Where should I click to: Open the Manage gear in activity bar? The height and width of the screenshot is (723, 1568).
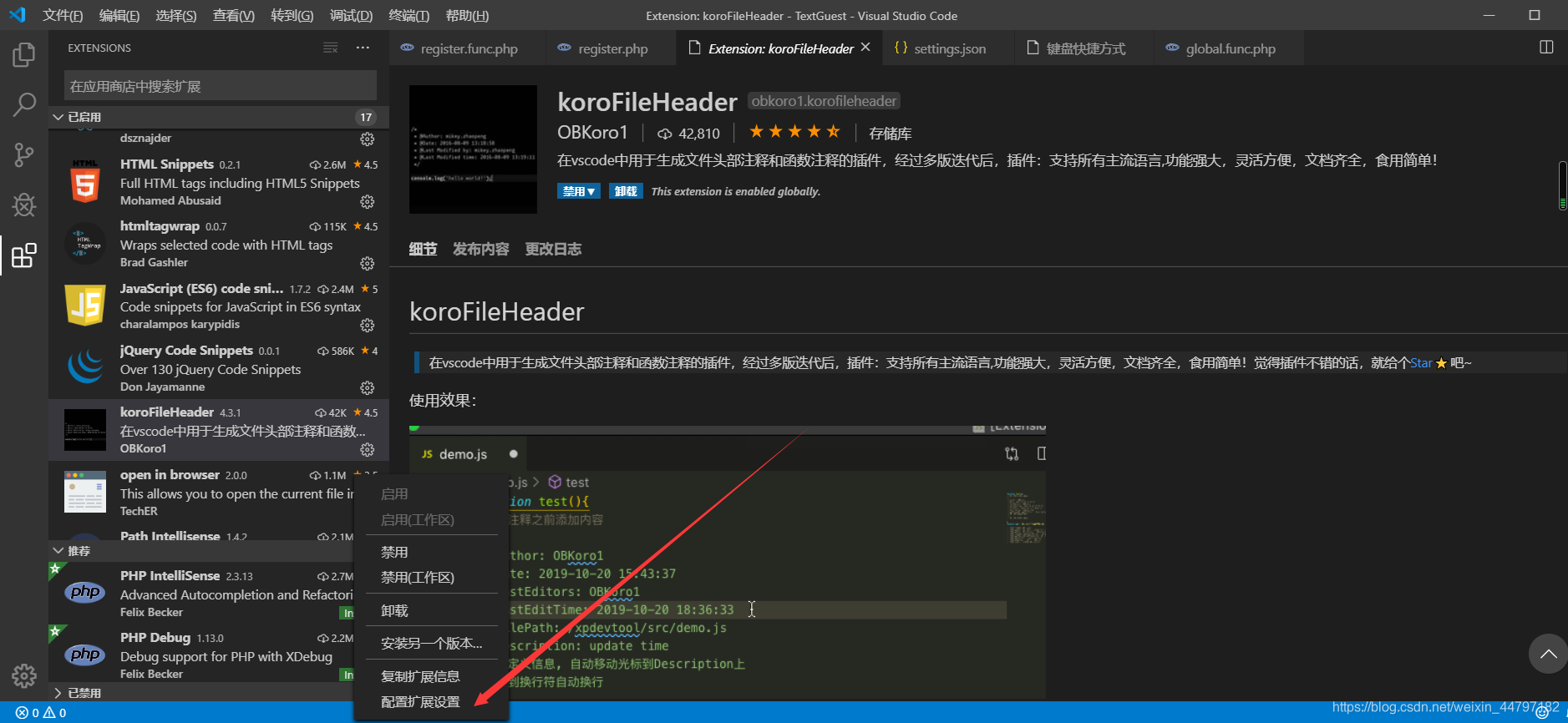coord(24,675)
